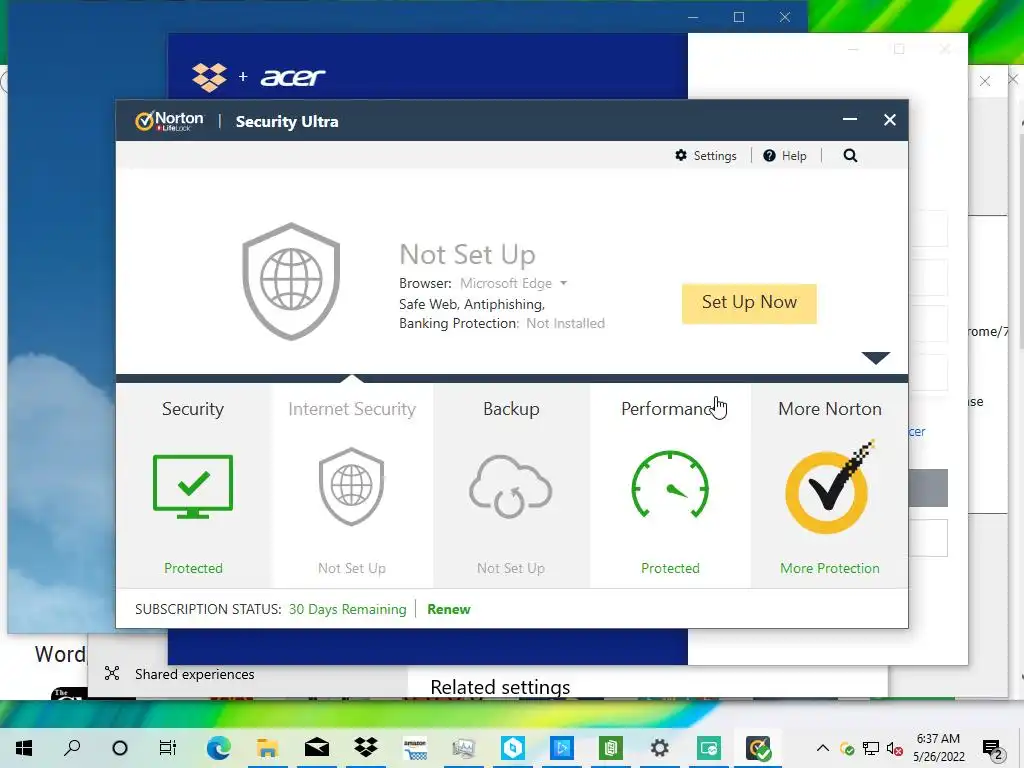Close the Norton Security Ultra window

pyautogui.click(x=889, y=120)
